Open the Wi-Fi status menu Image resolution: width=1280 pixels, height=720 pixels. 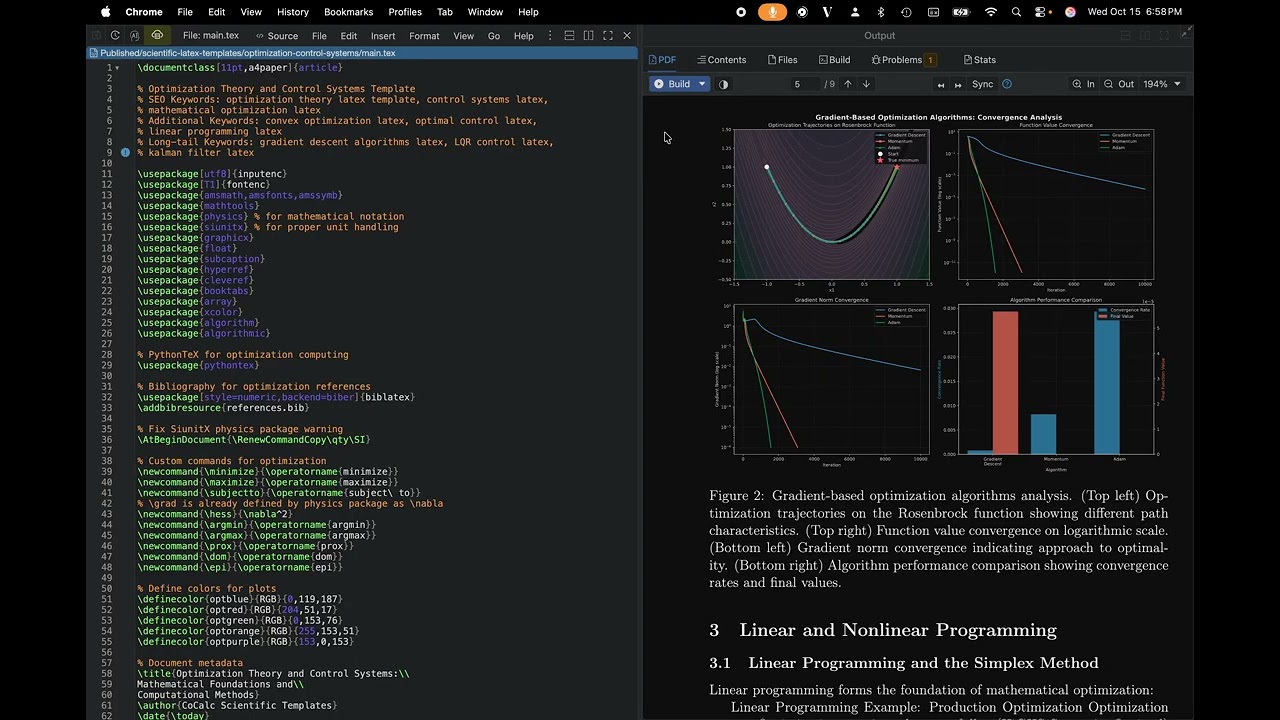[991, 12]
